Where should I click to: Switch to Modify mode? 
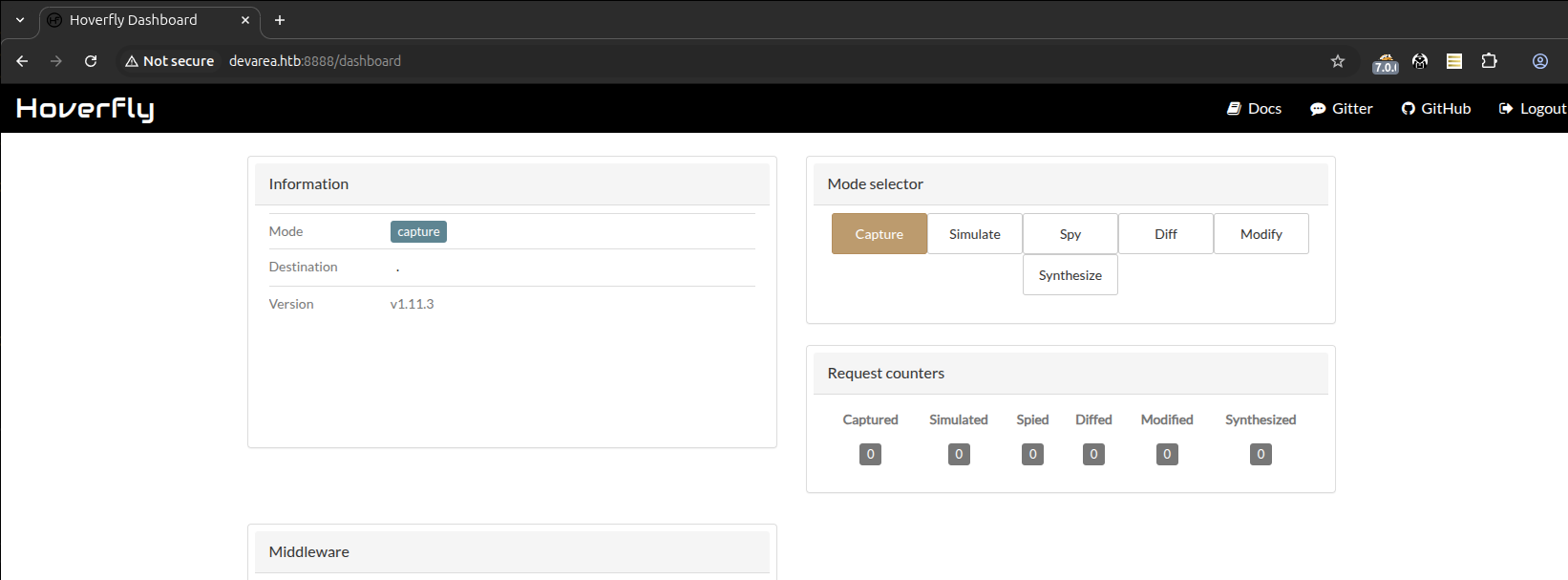point(1261,234)
